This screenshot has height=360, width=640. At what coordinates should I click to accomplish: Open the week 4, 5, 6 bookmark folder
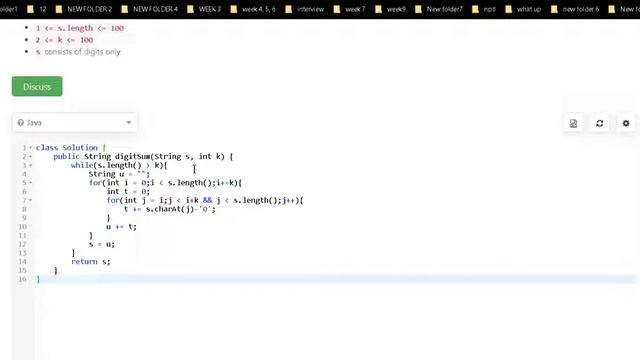(x=253, y=9)
